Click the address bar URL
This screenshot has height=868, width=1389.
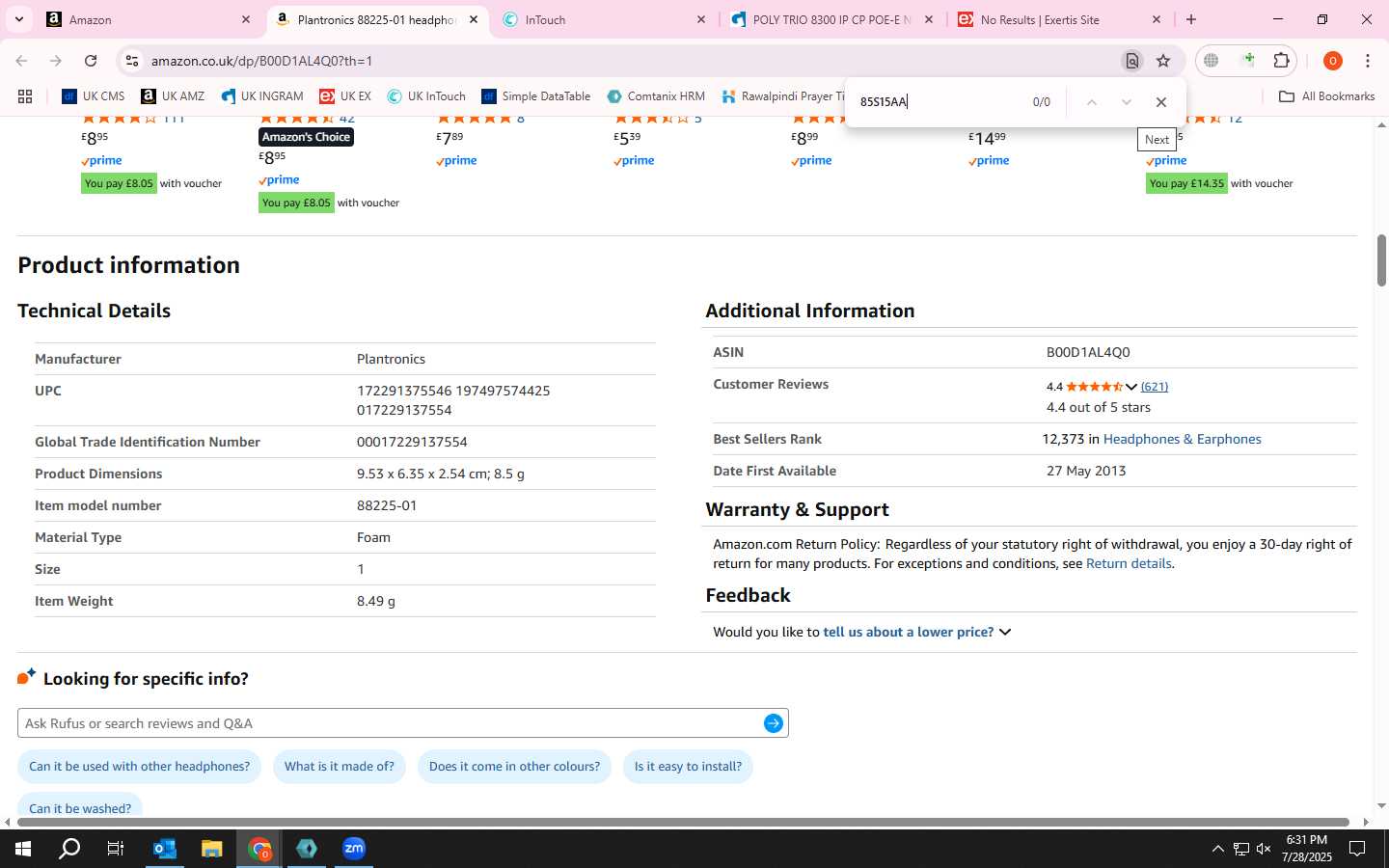[x=261, y=61]
